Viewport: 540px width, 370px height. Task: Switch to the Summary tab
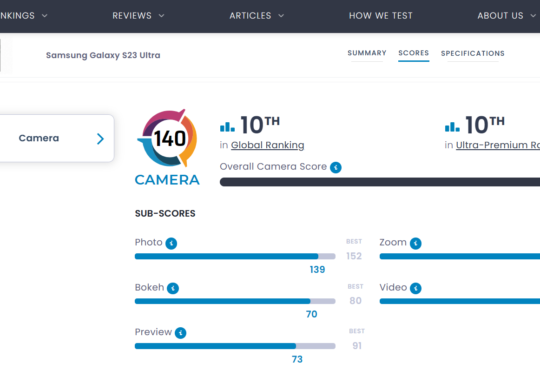[367, 53]
